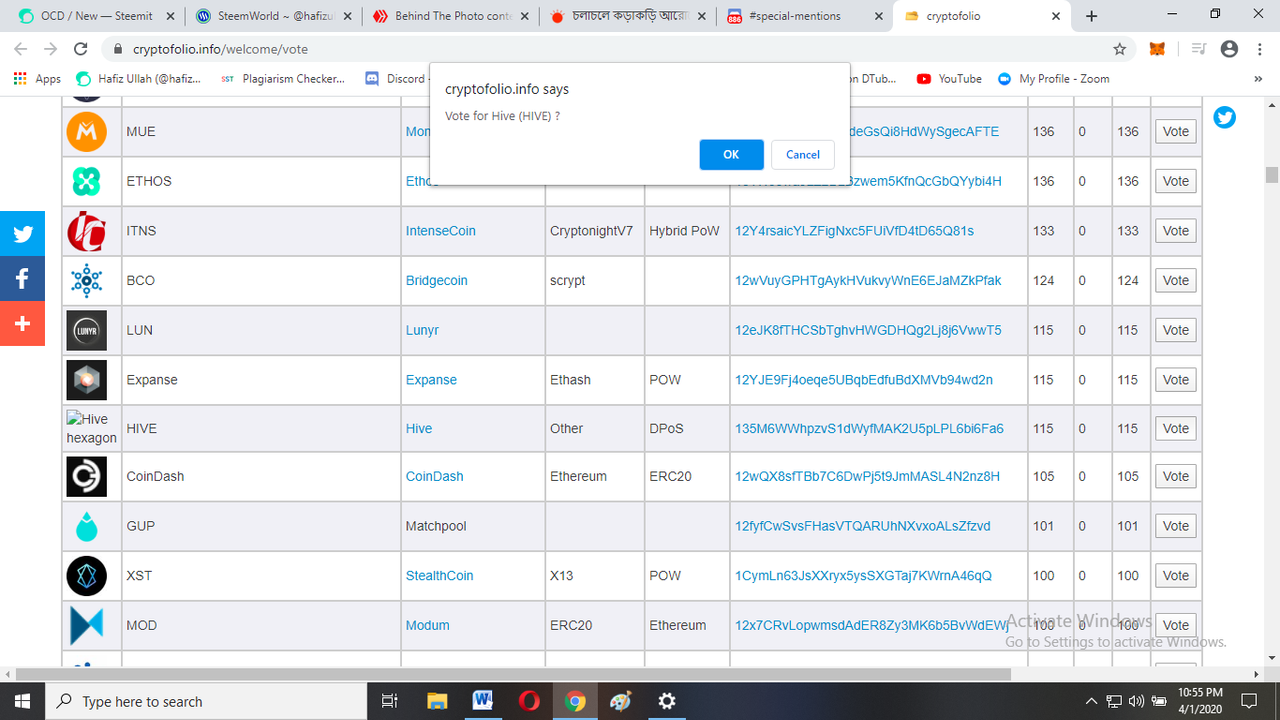This screenshot has width=1280, height=720.
Task: Click the BCO Bridgecoin logo
Action: coord(87,281)
